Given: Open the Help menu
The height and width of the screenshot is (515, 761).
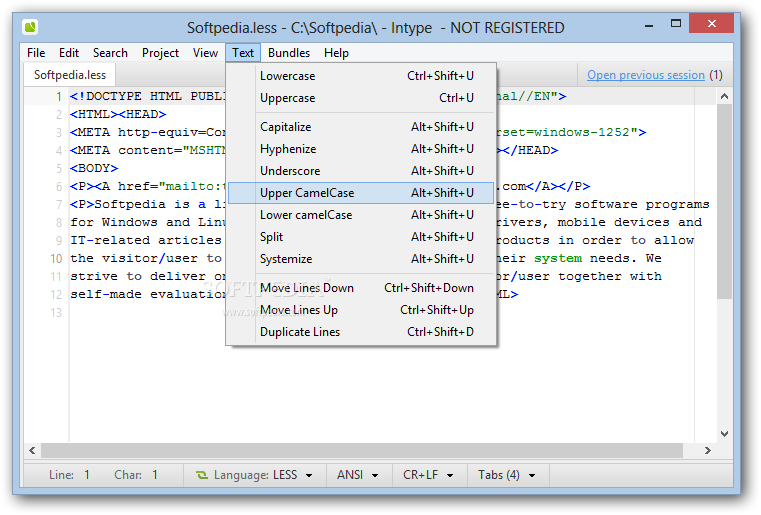Looking at the screenshot, I should (x=336, y=53).
